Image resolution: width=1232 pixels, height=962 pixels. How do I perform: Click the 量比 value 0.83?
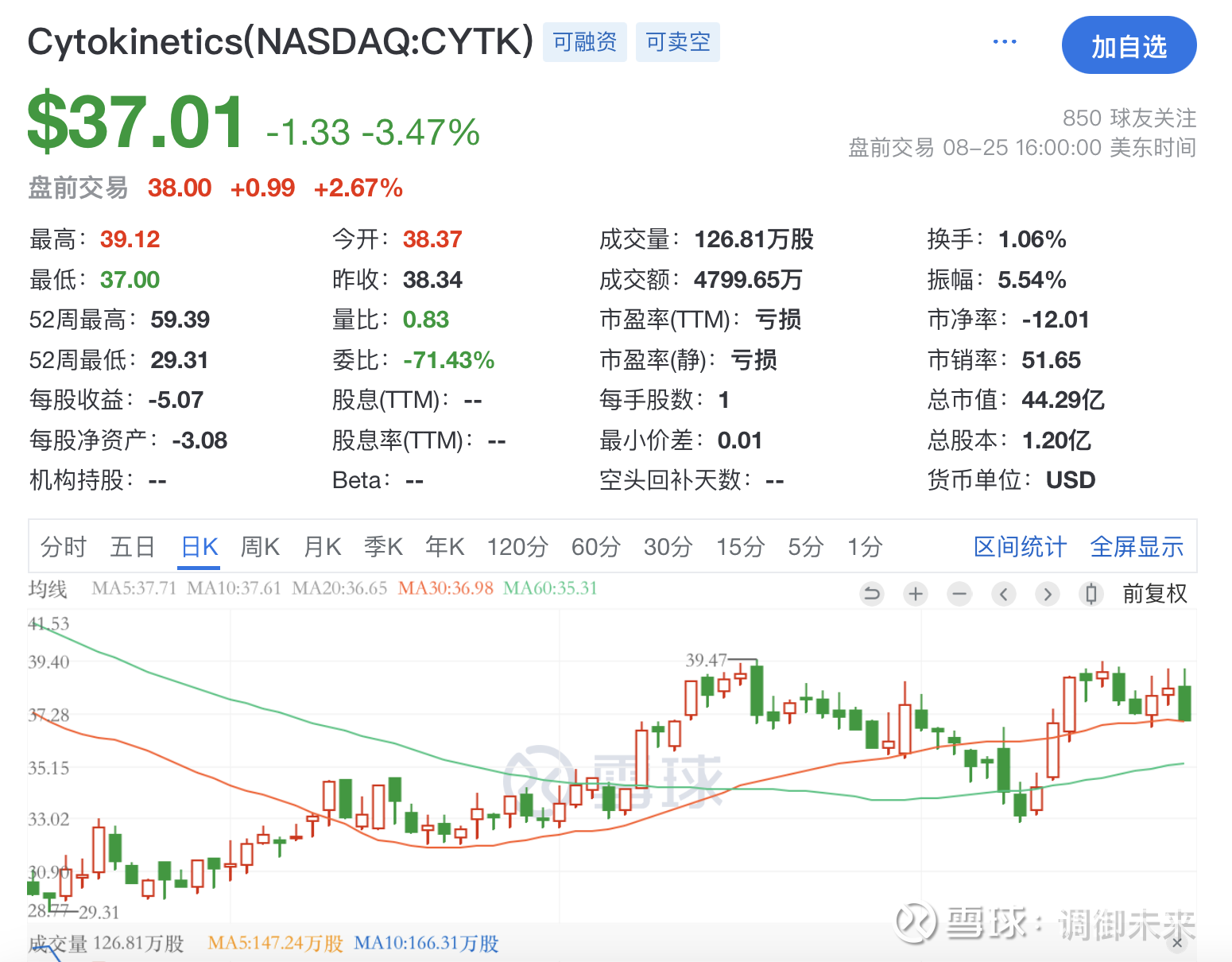[x=426, y=320]
